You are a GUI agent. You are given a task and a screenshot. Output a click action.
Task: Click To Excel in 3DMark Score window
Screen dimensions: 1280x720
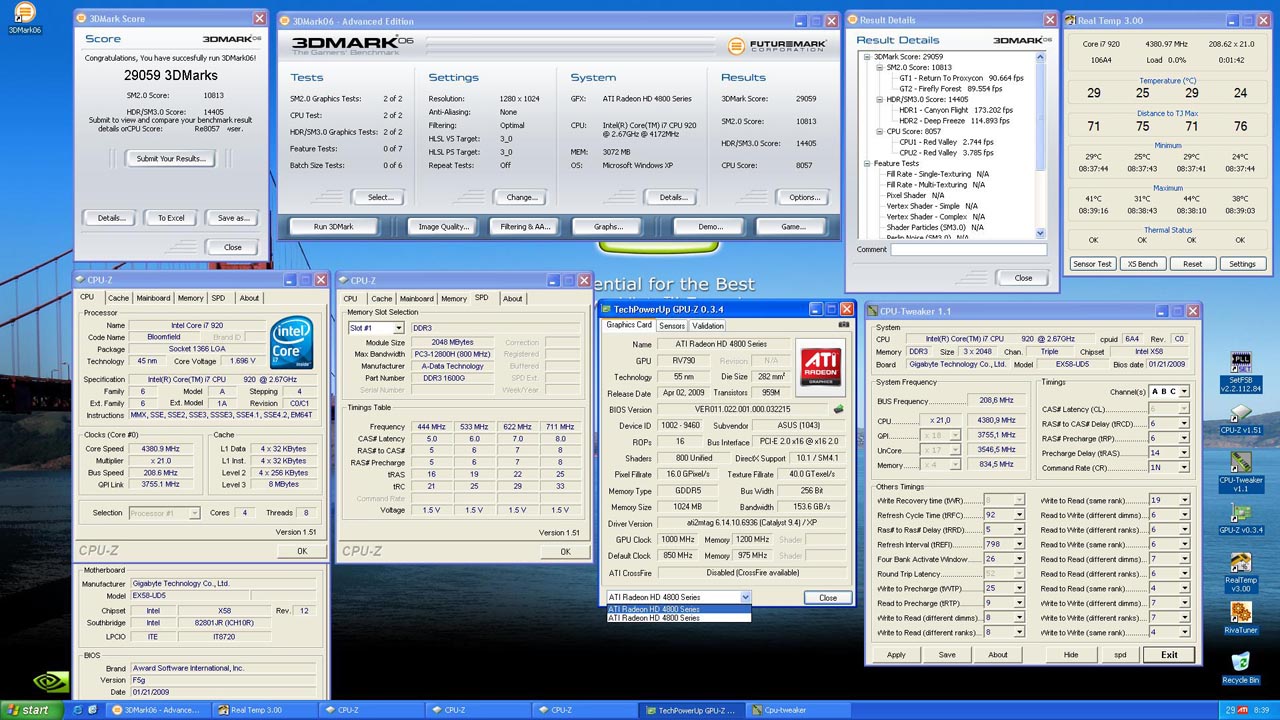[171, 218]
